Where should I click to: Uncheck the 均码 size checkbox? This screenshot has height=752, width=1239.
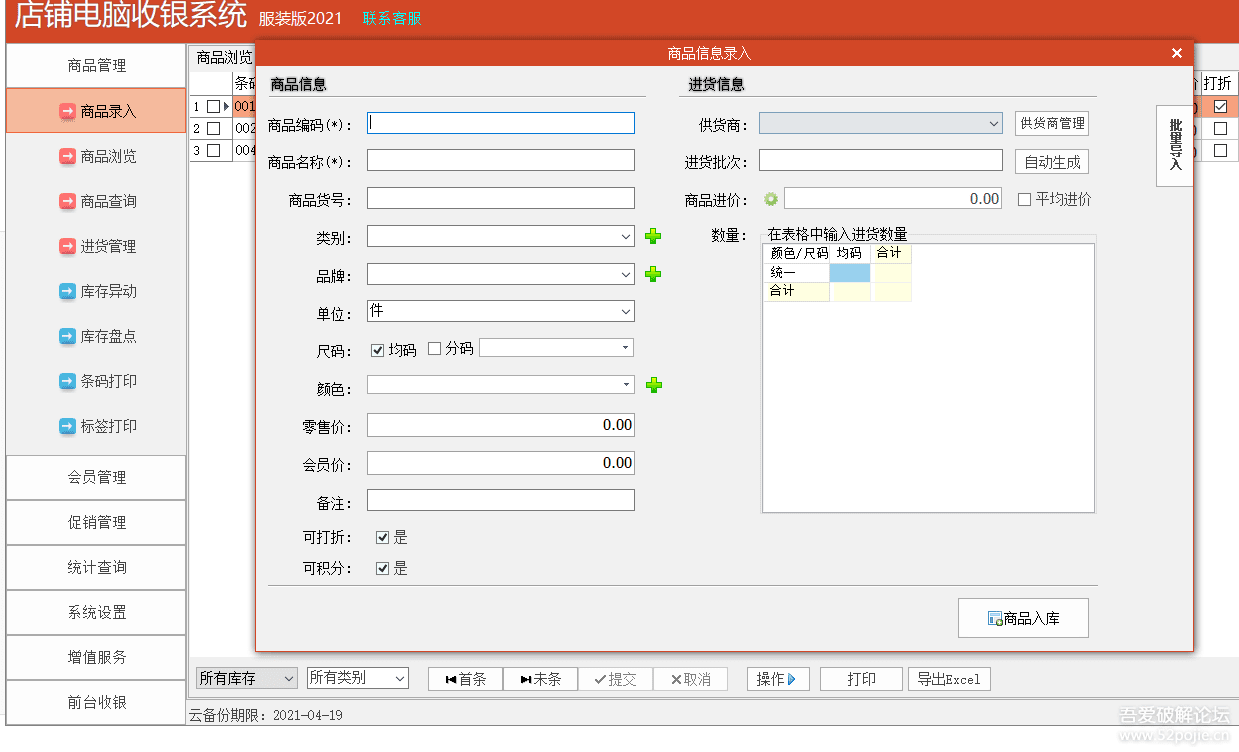(378, 349)
